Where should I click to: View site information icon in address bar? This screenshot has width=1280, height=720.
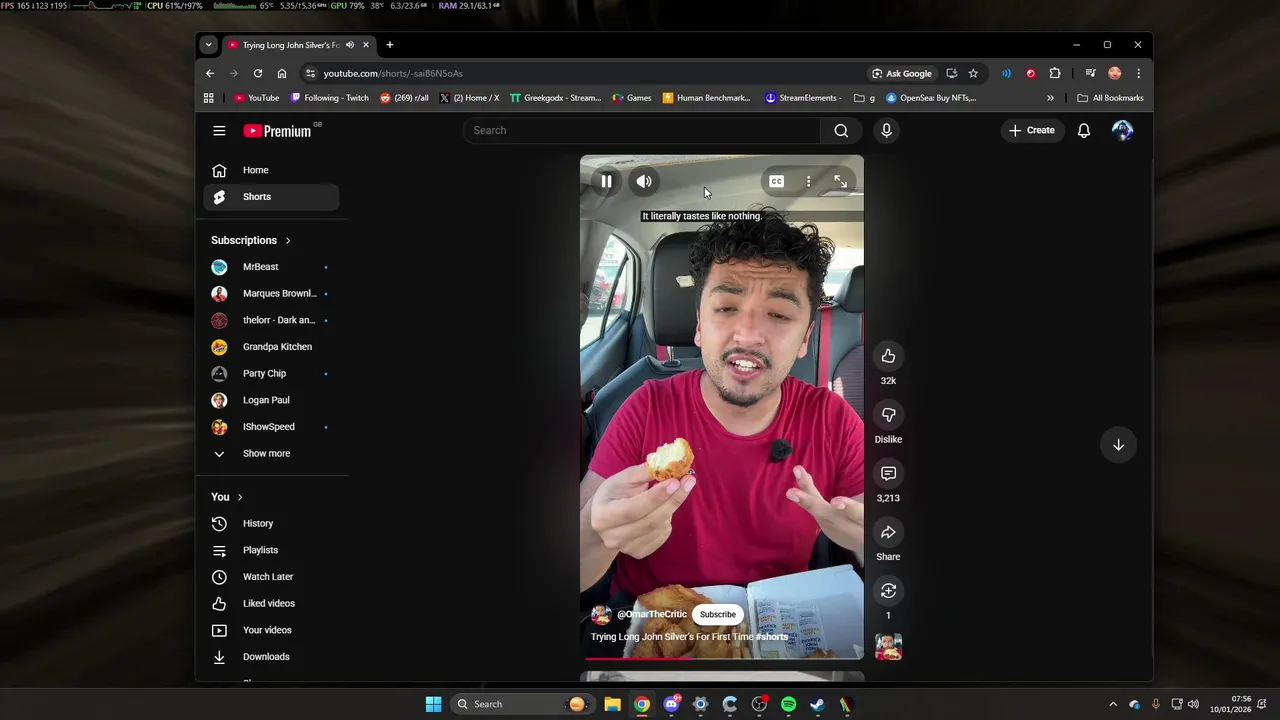point(311,73)
